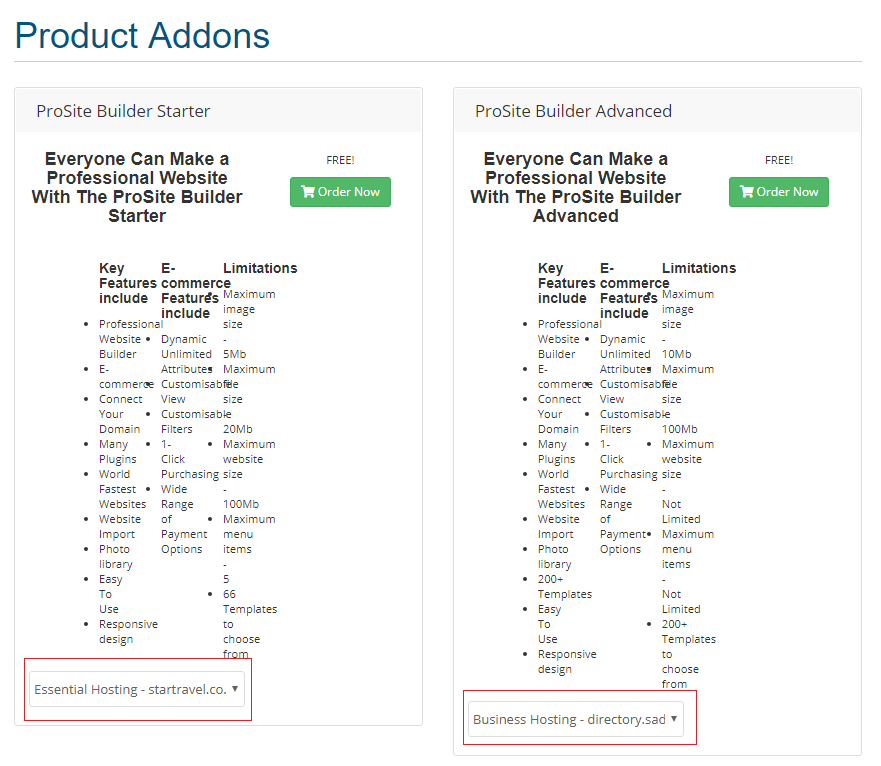
Task: Click the Product Addons page title
Action: (142, 35)
